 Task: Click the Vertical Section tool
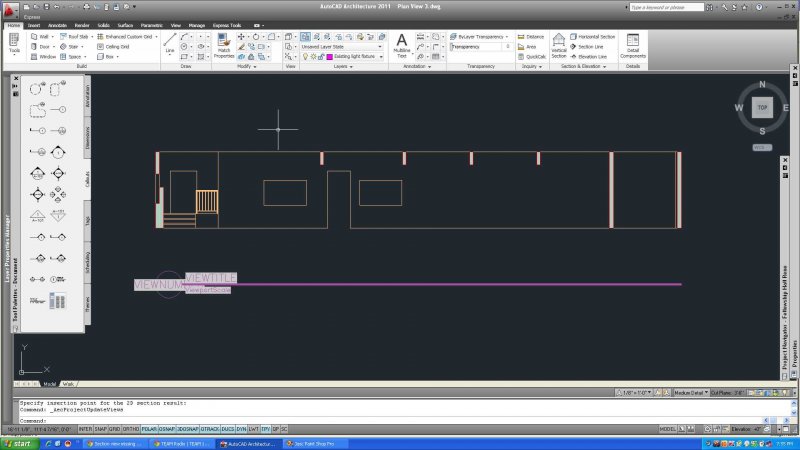click(559, 46)
